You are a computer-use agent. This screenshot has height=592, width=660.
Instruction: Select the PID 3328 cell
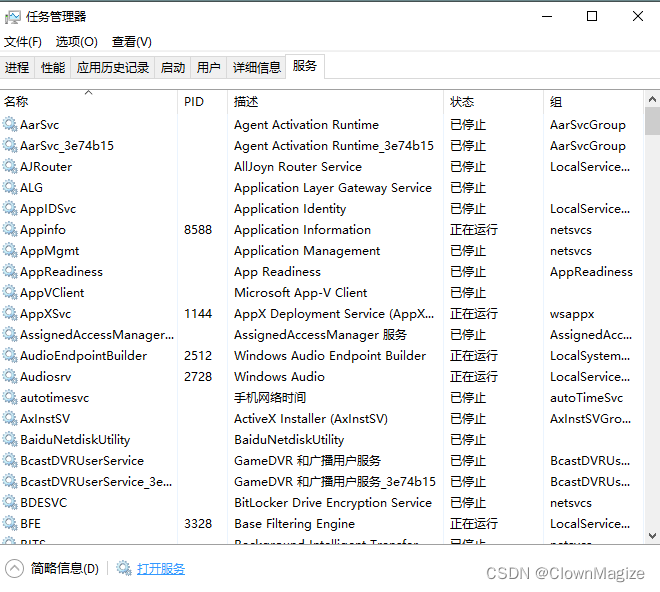click(198, 524)
